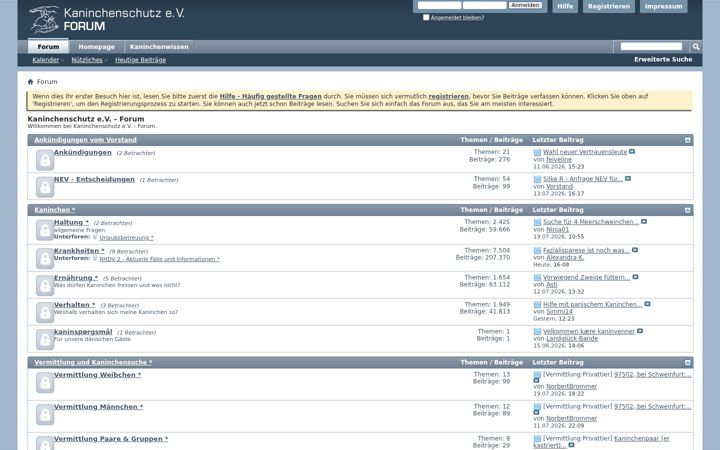This screenshot has height=450, width=720.
Task: Open the Vermittlung Paare & Gruppen forum
Action: click(111, 439)
